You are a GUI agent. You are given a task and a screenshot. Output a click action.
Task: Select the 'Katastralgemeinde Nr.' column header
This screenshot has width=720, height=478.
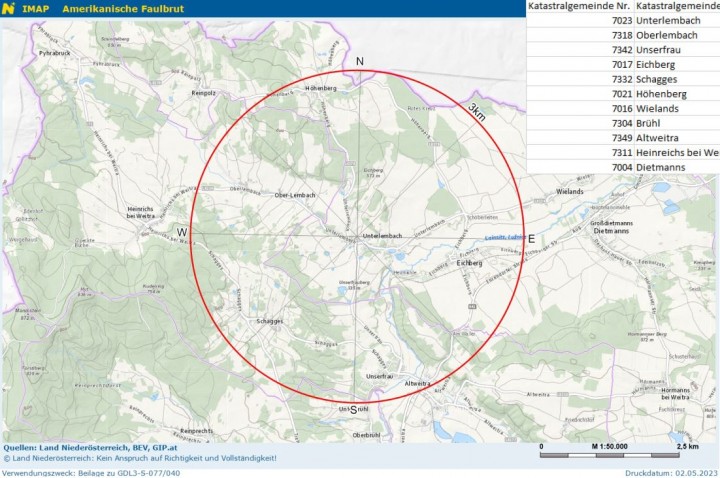click(x=579, y=6)
